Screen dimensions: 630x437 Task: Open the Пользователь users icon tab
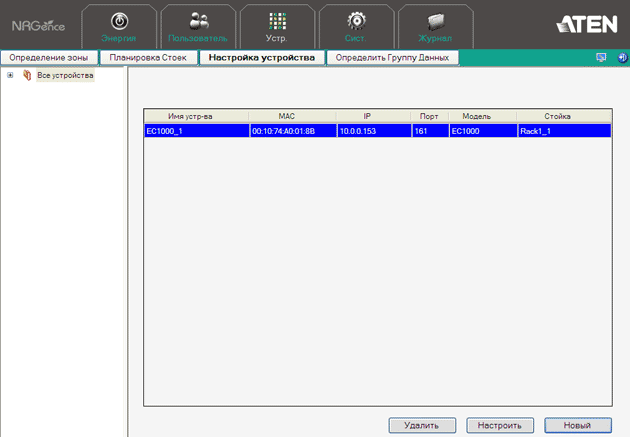click(x=198, y=27)
